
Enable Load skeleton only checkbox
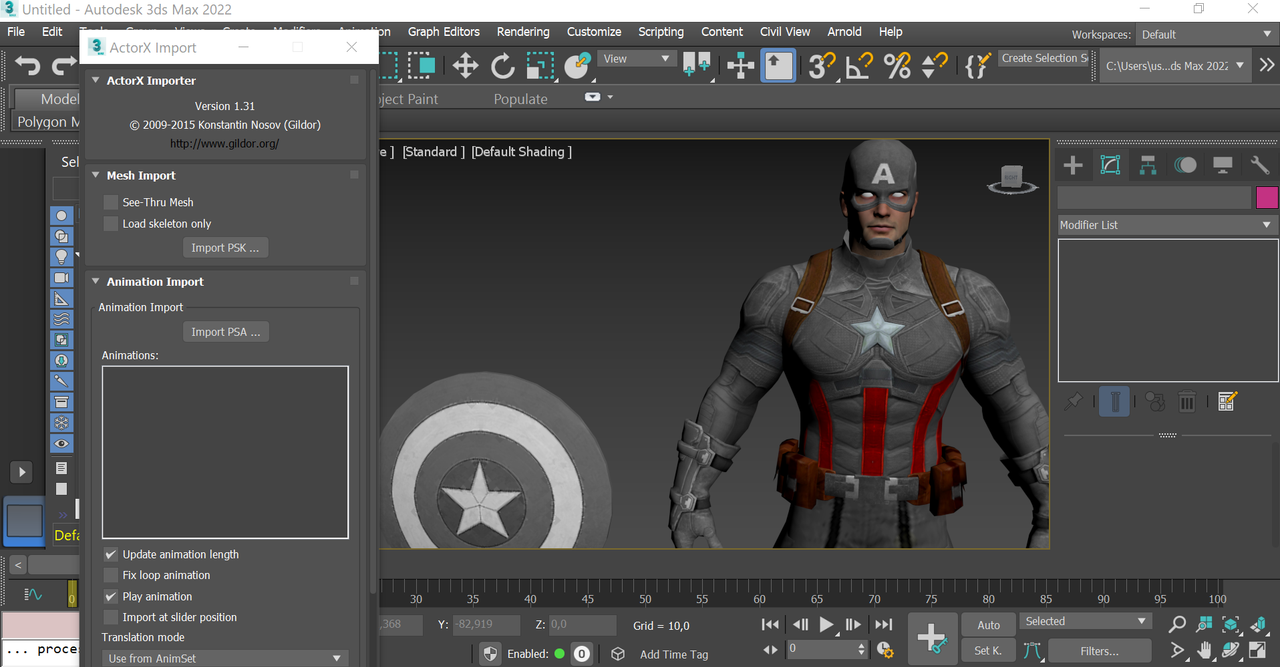(111, 224)
